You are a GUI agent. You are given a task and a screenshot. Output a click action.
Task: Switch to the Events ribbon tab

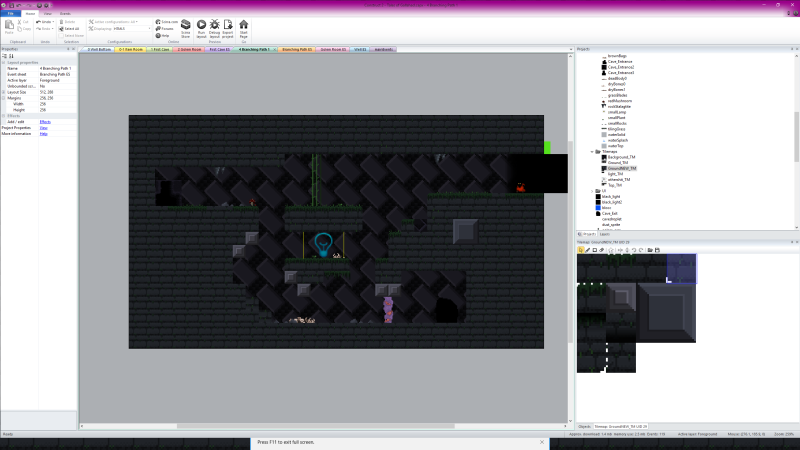(x=65, y=14)
